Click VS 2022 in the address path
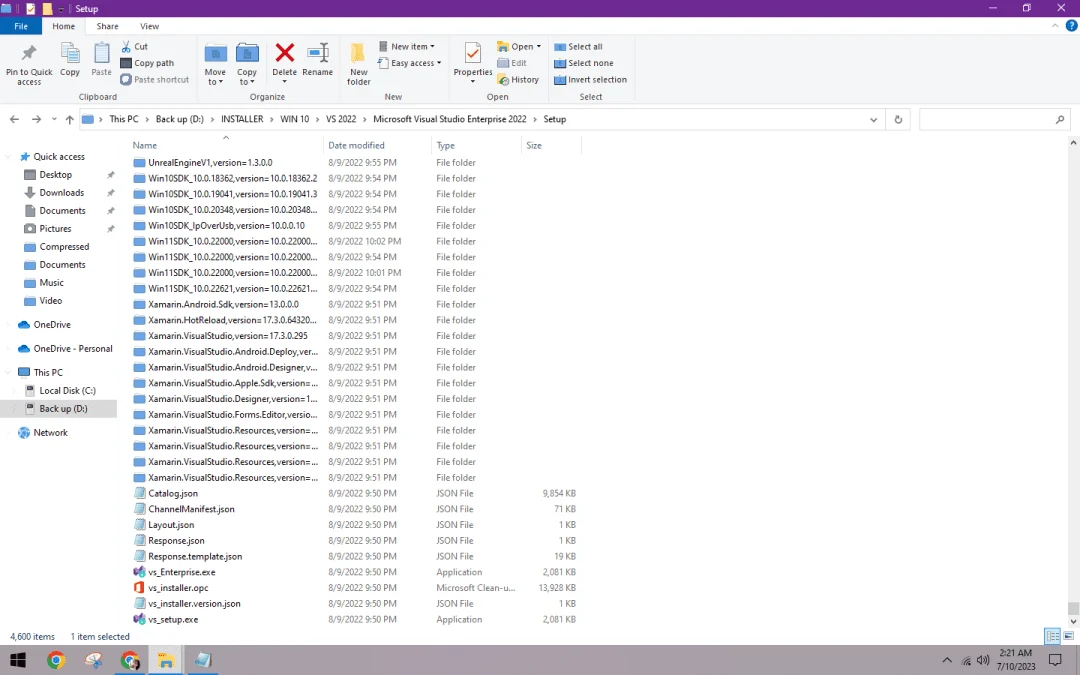Screen dimensions: 1080x675 tap(341, 119)
